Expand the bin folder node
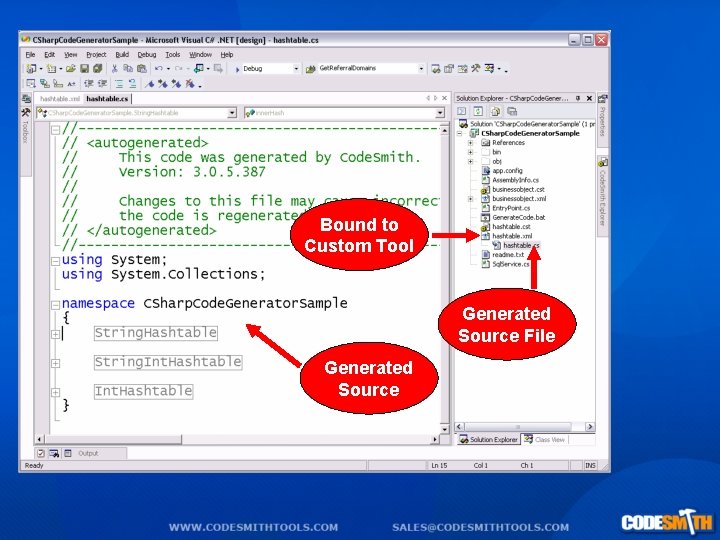Image resolution: width=720 pixels, height=540 pixels. coord(471,152)
